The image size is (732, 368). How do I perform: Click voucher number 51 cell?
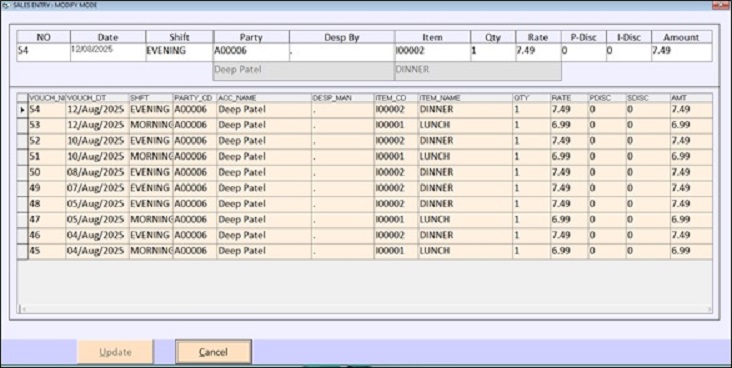[47, 157]
